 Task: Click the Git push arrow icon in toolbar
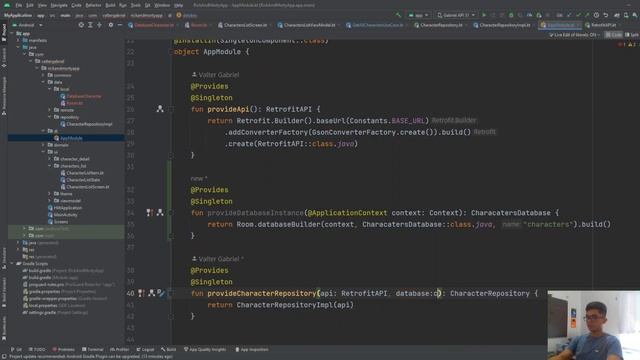coord(587,15)
